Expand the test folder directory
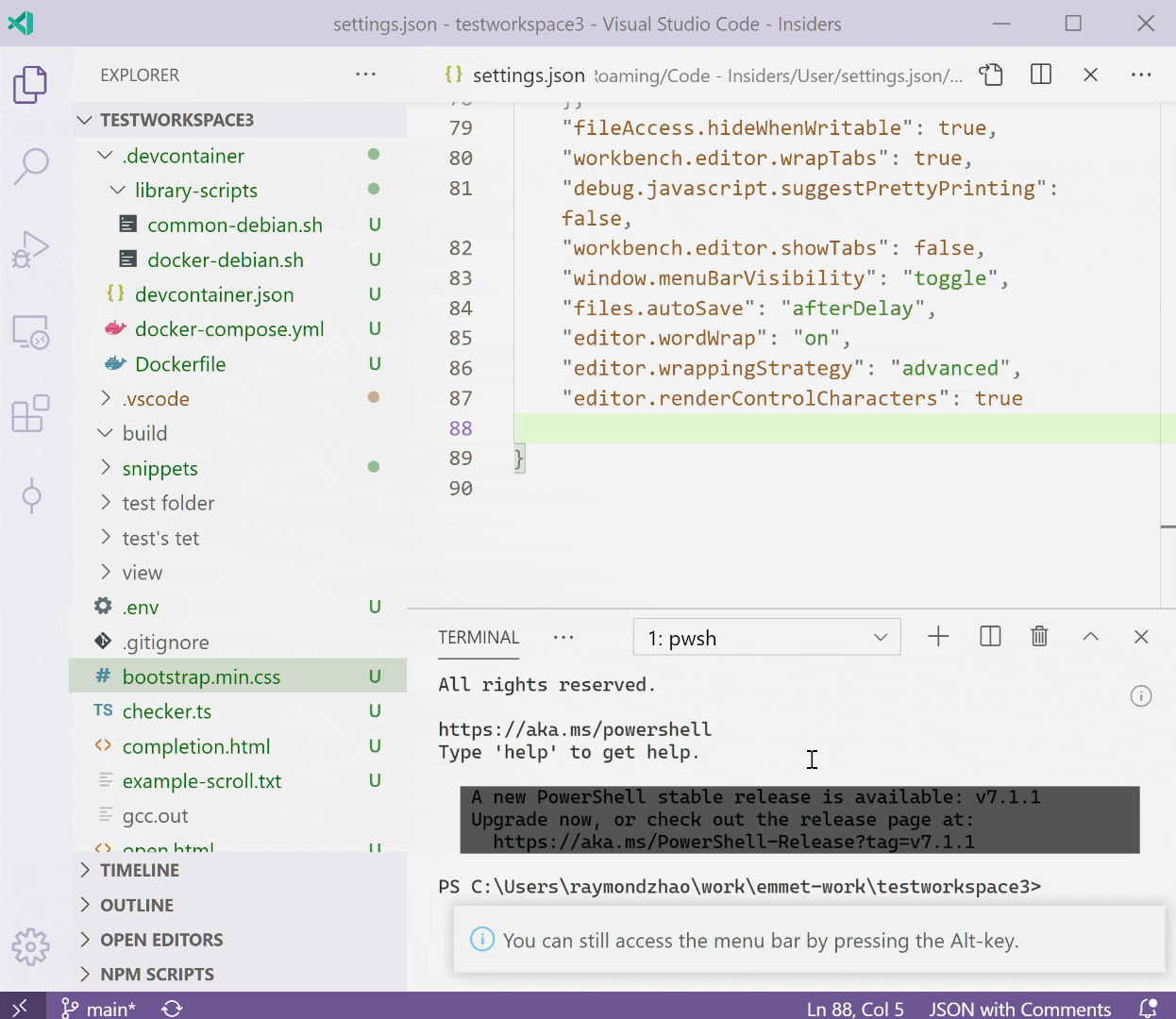This screenshot has width=1176, height=1019. 238,504
